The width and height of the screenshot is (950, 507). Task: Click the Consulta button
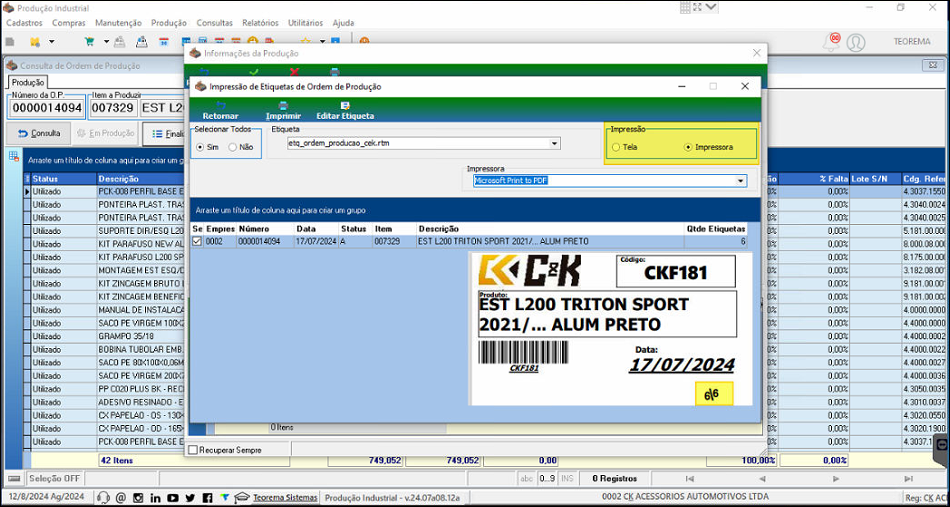(38, 133)
